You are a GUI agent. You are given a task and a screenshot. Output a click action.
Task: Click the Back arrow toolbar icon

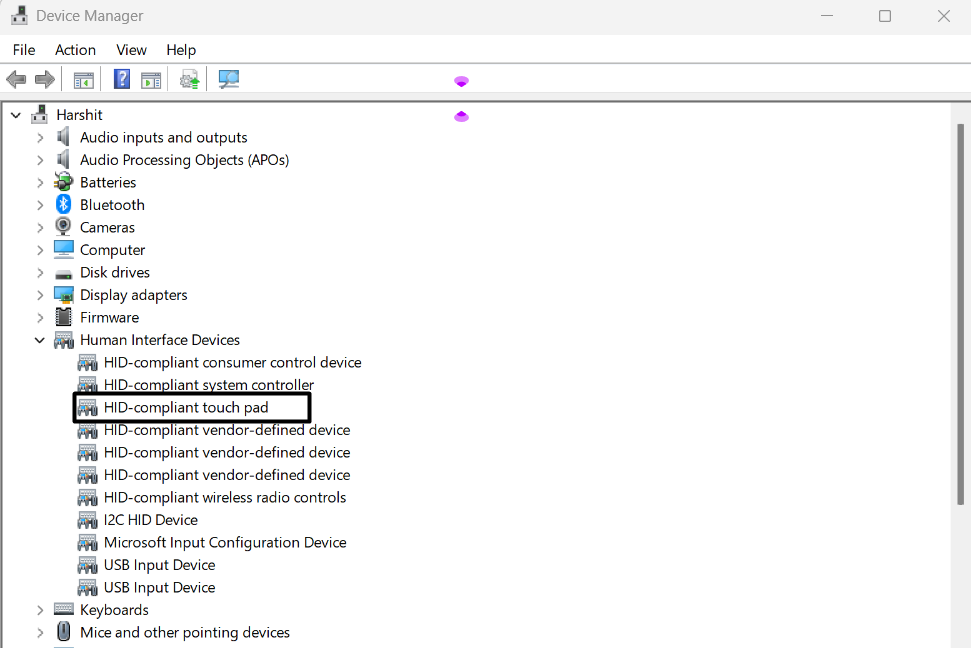point(16,80)
